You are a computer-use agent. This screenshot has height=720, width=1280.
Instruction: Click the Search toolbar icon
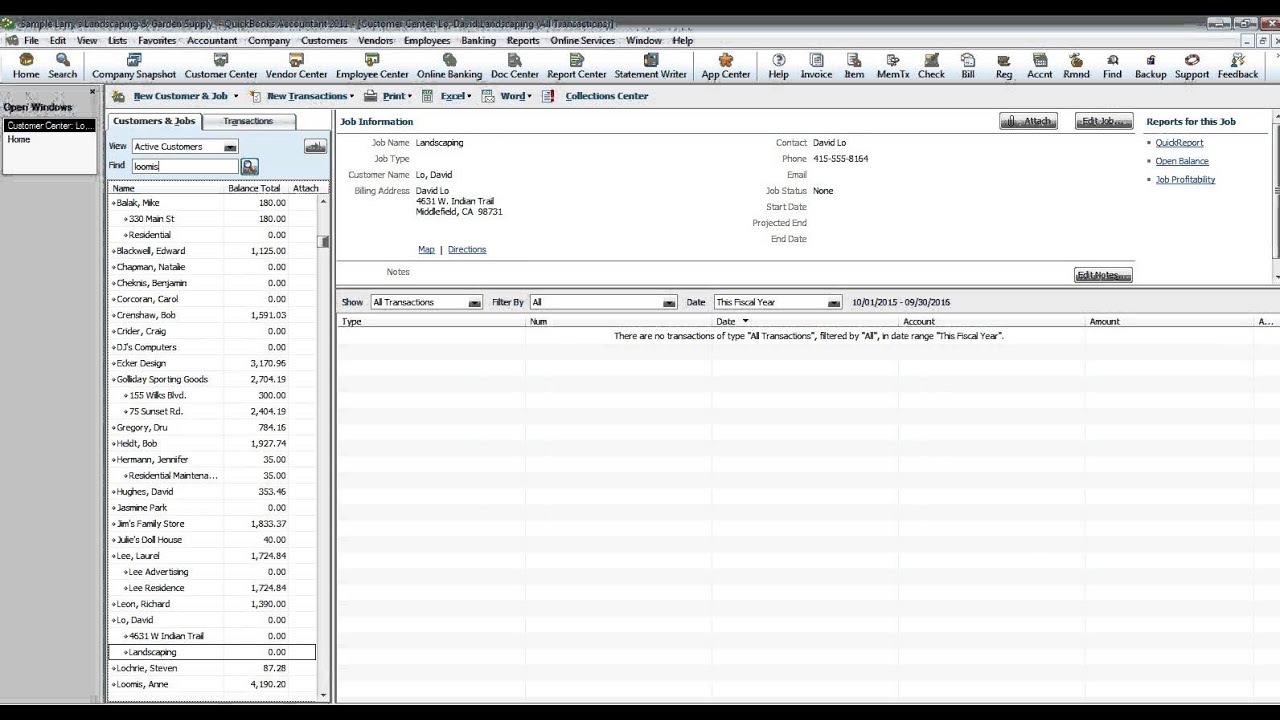[62, 66]
